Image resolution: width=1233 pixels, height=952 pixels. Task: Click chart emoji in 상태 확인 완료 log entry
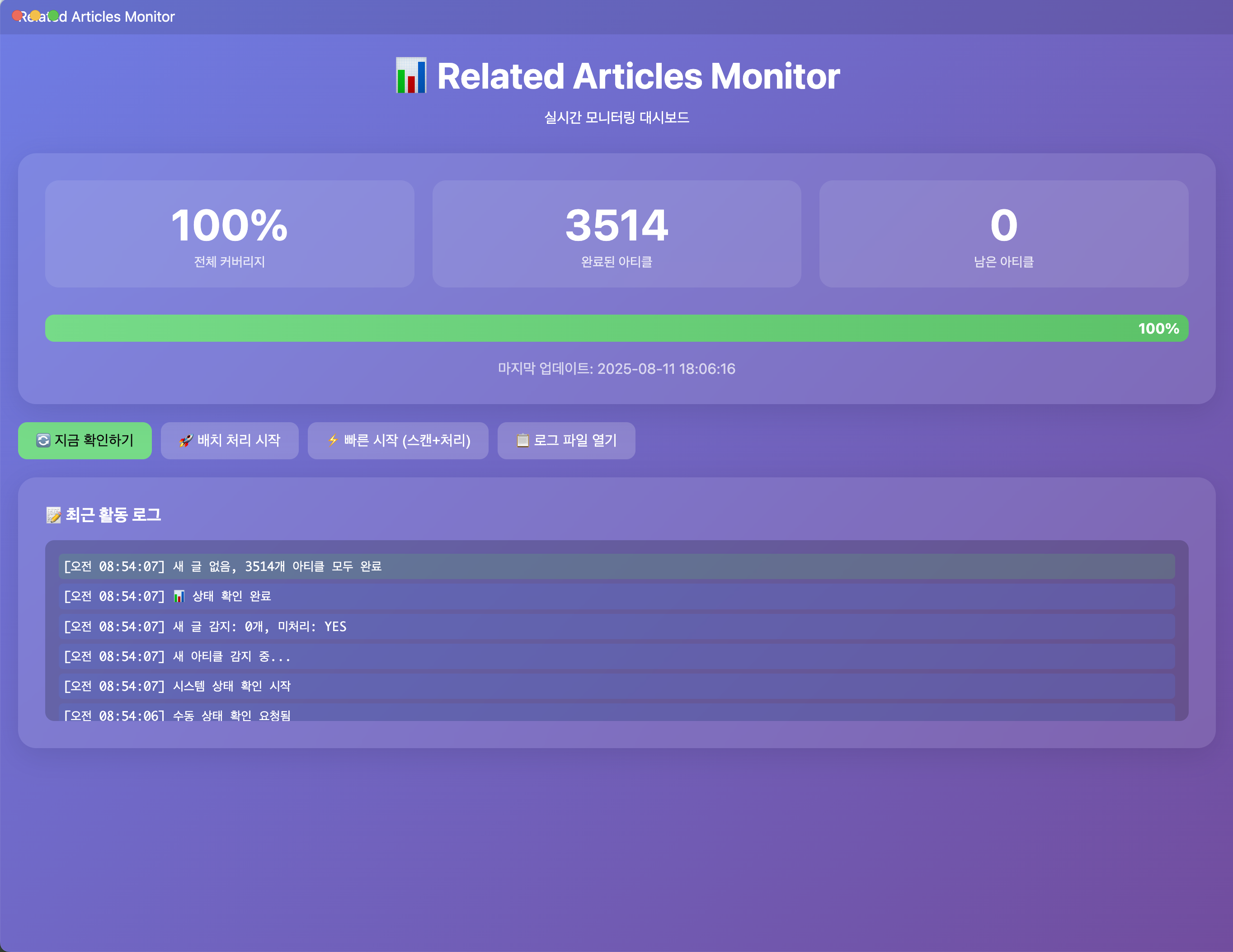click(x=179, y=596)
